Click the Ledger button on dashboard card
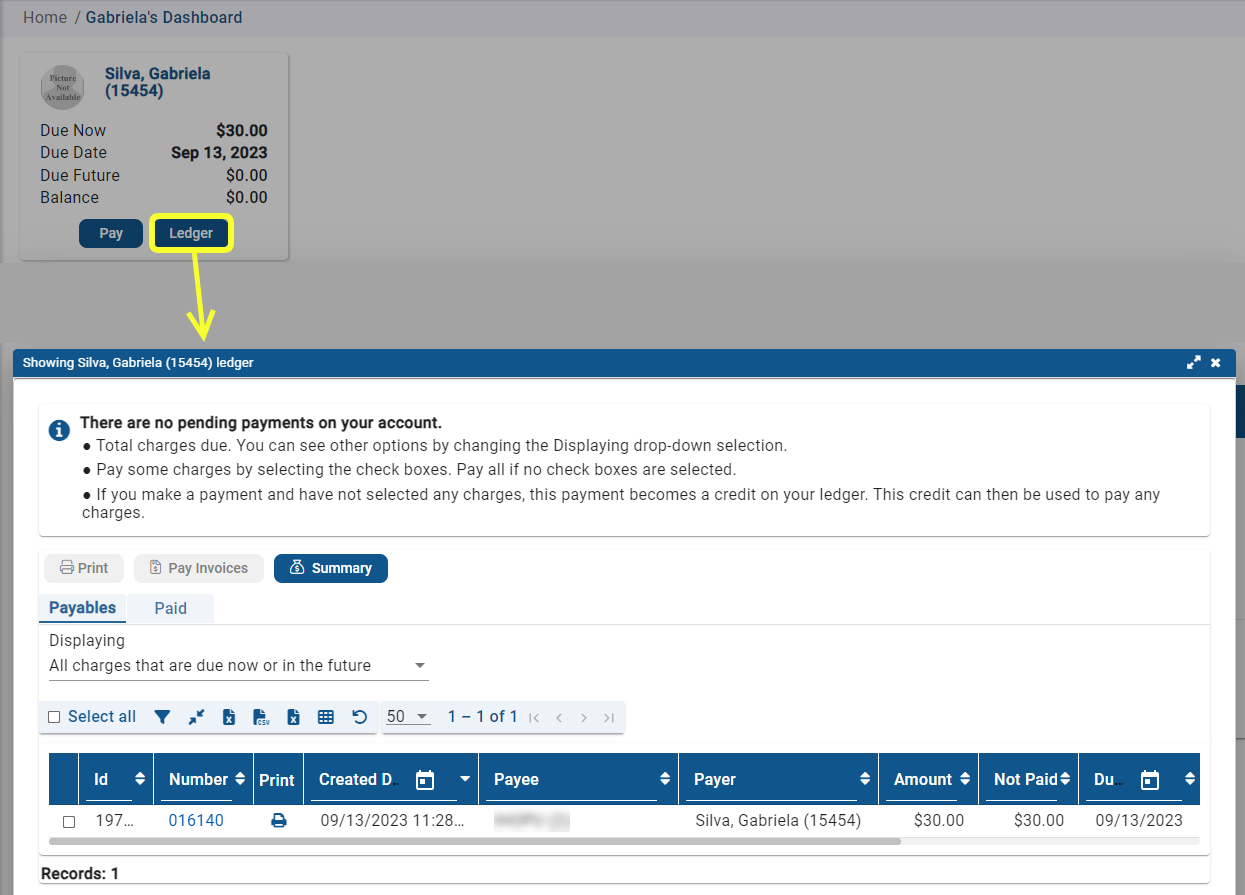 pyautogui.click(x=191, y=233)
